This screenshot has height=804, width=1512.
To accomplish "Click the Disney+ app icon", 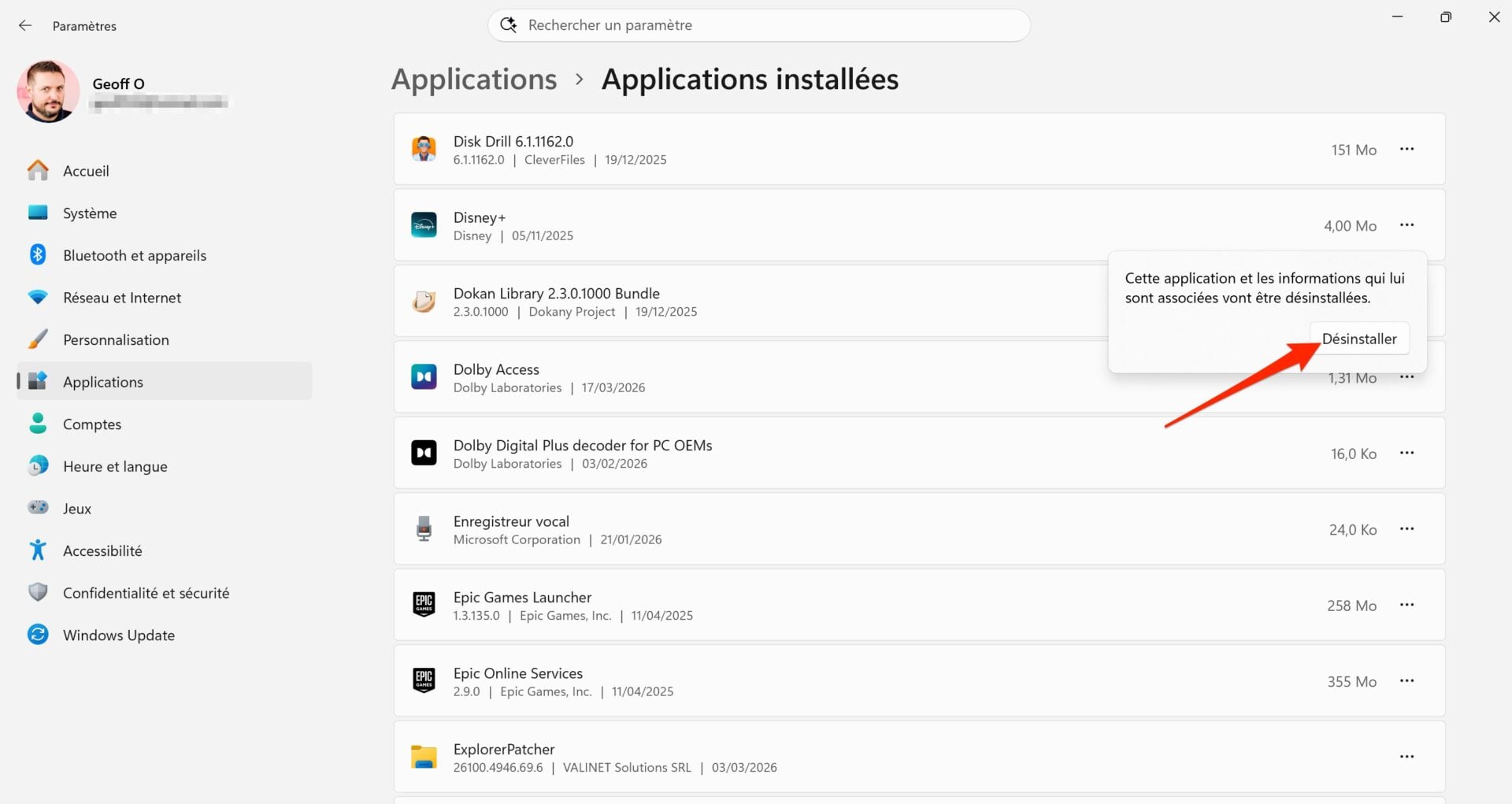I will pyautogui.click(x=424, y=224).
